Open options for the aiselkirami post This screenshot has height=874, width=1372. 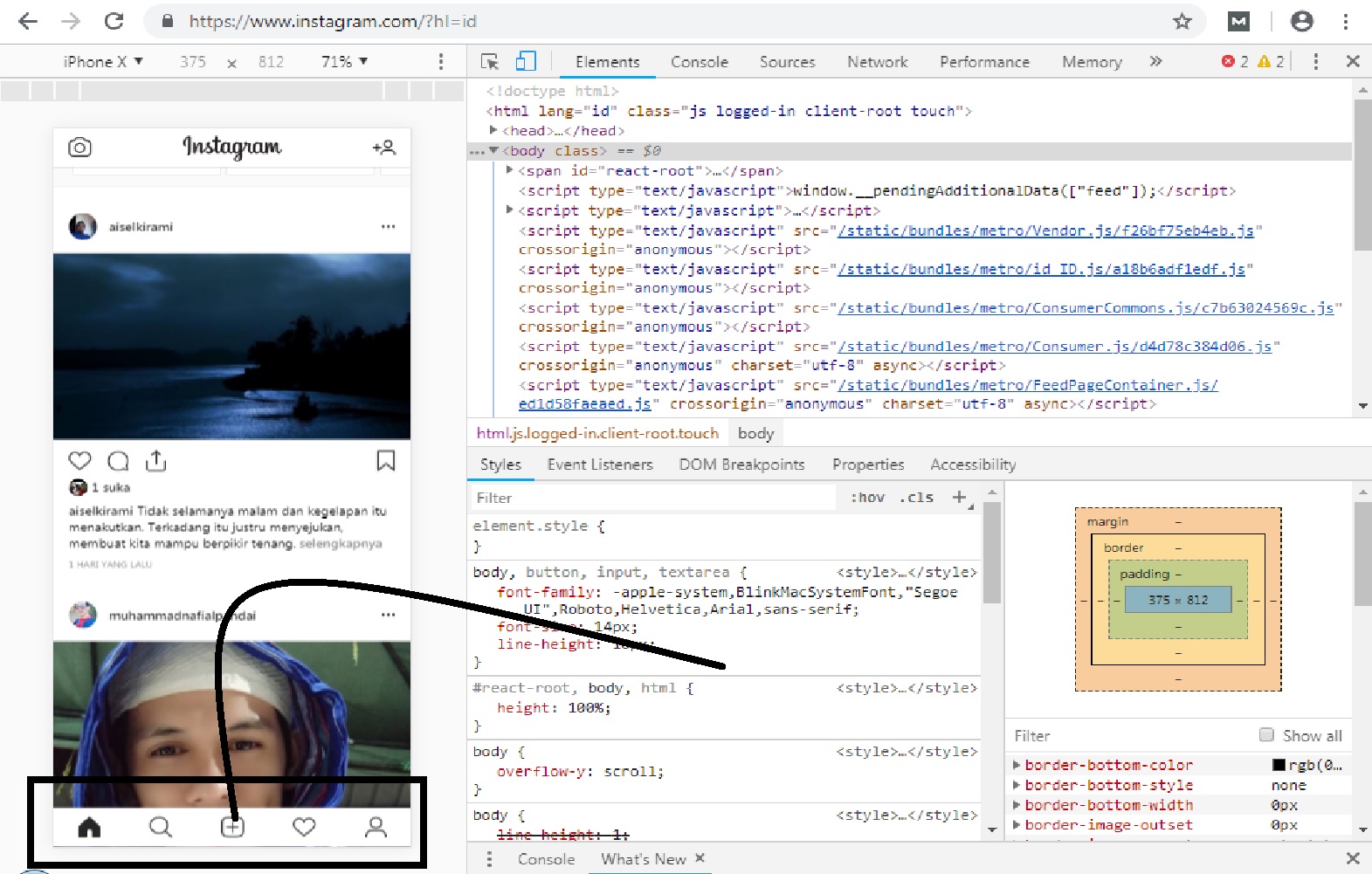tap(389, 226)
